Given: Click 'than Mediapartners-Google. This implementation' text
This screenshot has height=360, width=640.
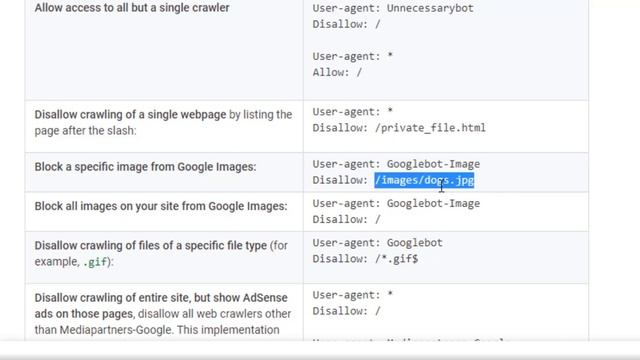Looking at the screenshot, I should [x=157, y=330].
